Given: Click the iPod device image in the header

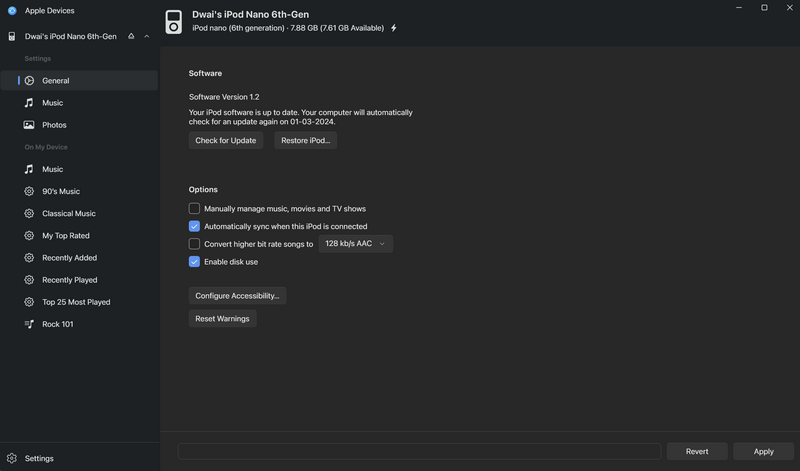Looking at the screenshot, I should 173,22.
